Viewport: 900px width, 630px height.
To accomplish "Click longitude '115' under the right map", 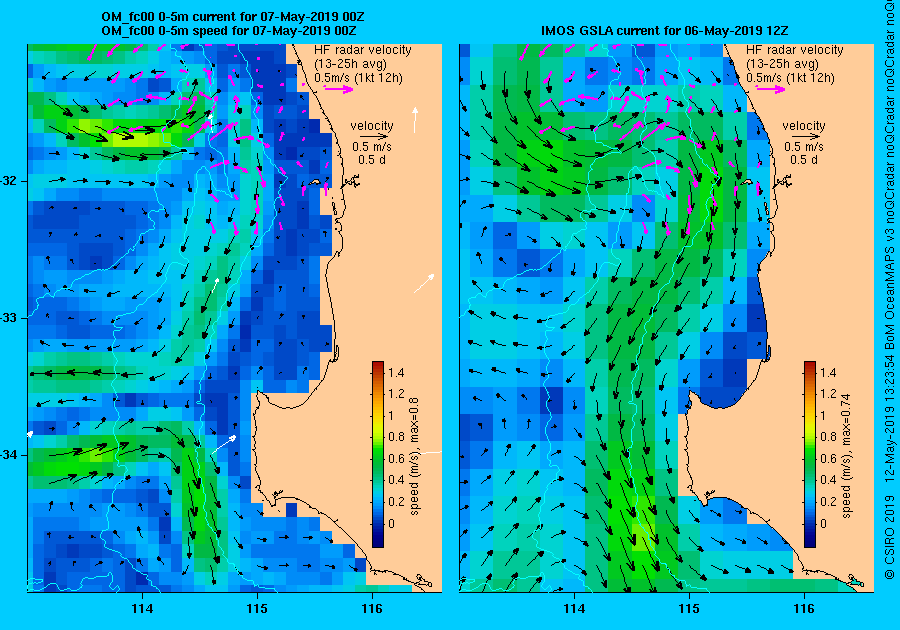I will click(689, 609).
